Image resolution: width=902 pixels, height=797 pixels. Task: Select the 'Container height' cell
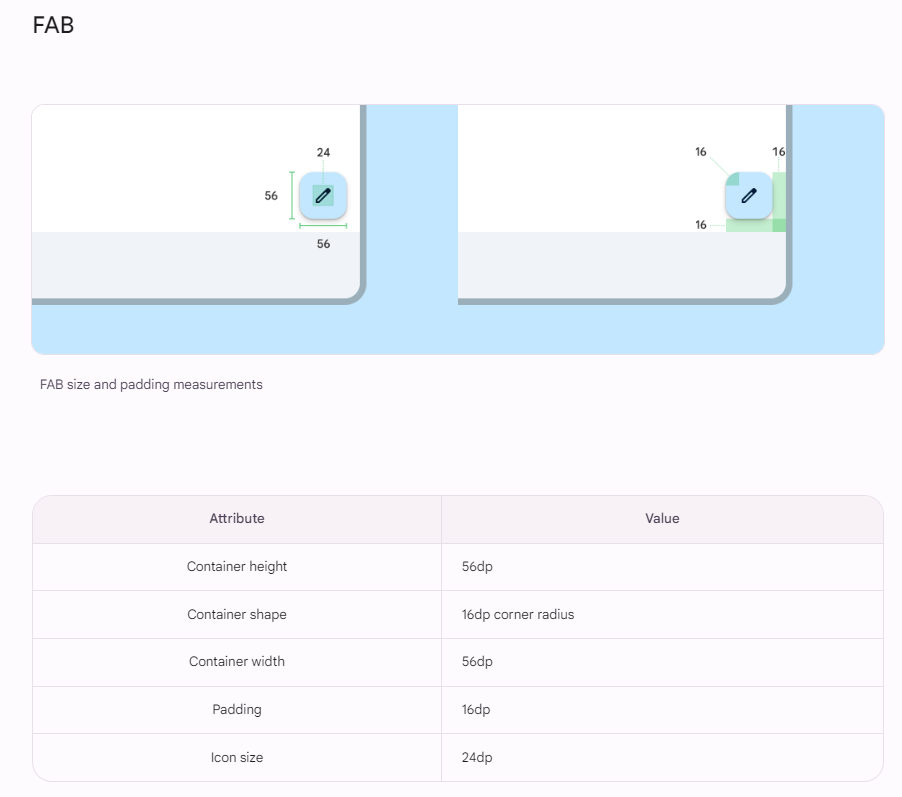[237, 566]
